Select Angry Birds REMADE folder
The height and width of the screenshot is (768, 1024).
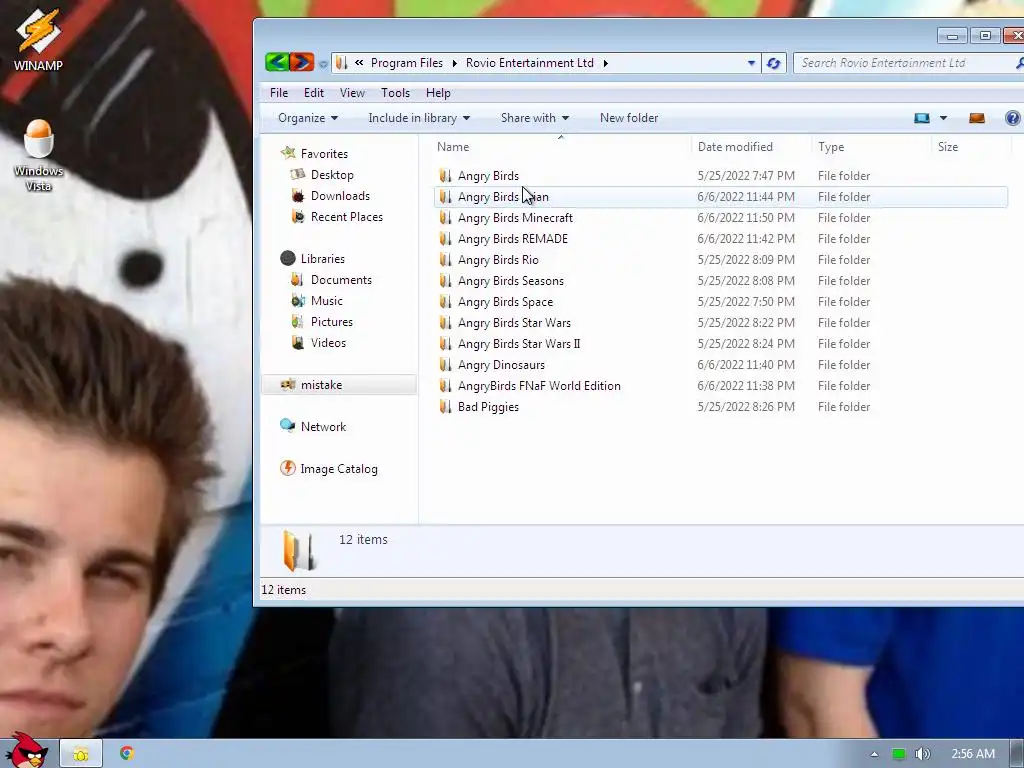(513, 239)
